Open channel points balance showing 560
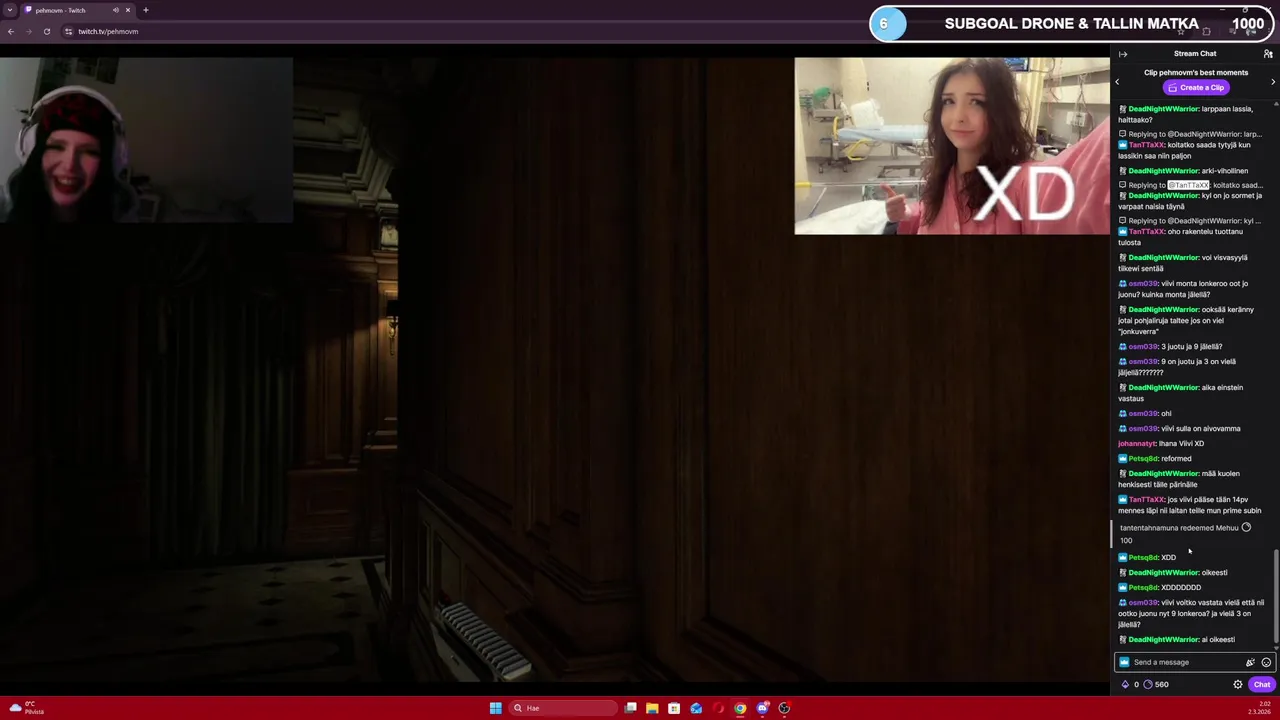 click(x=1156, y=685)
